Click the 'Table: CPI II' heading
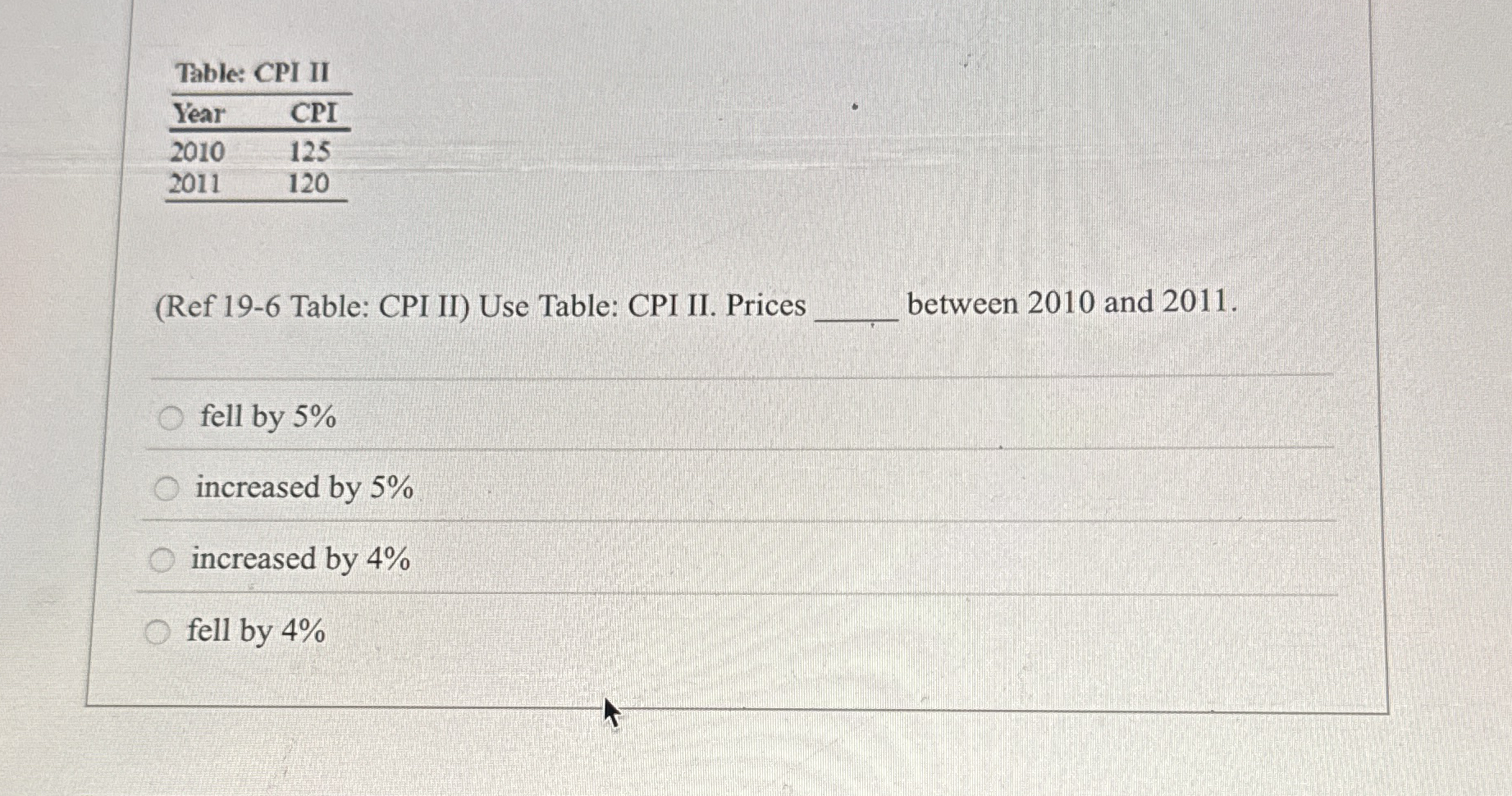The width and height of the screenshot is (1512, 796). pyautogui.click(x=250, y=74)
